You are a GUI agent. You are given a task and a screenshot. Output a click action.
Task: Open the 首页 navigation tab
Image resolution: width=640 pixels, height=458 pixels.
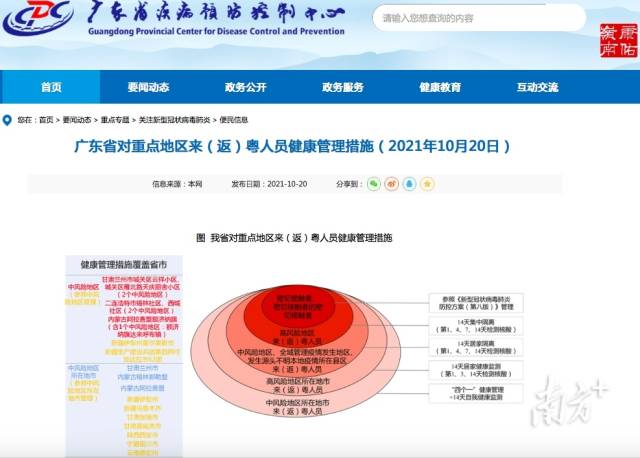(50, 87)
